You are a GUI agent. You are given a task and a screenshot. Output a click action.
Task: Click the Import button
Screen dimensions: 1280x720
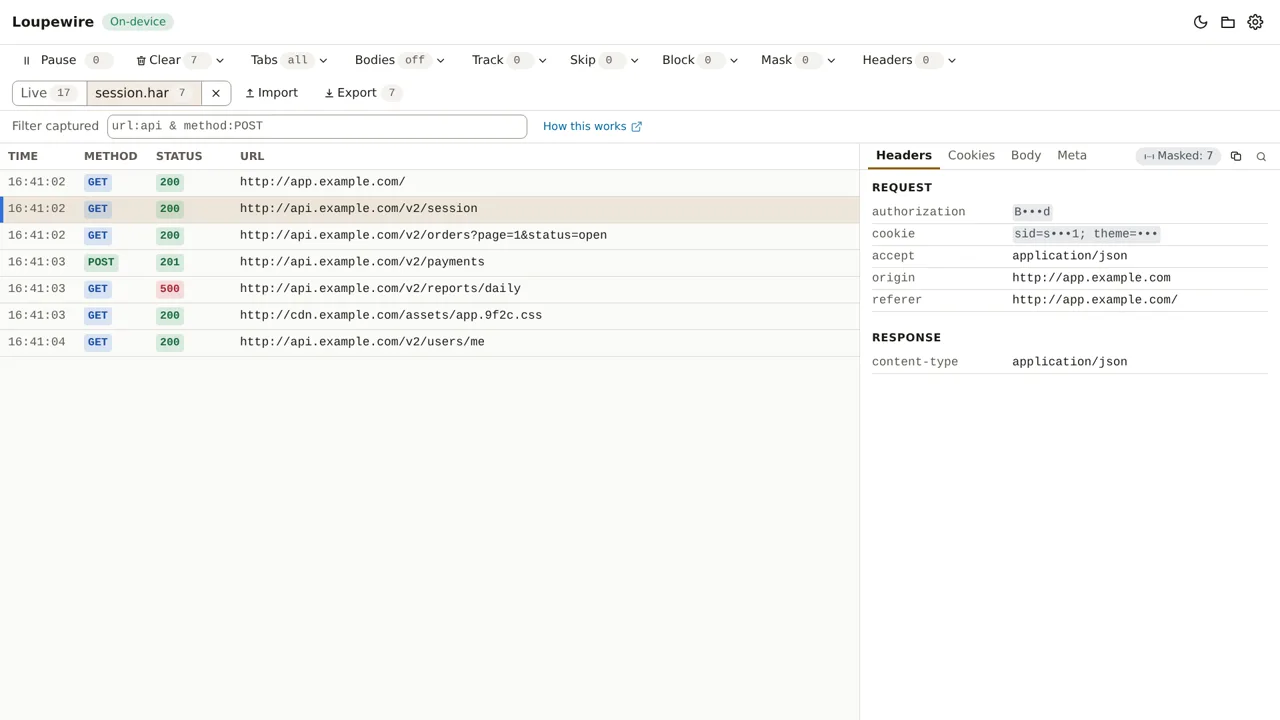(x=271, y=93)
